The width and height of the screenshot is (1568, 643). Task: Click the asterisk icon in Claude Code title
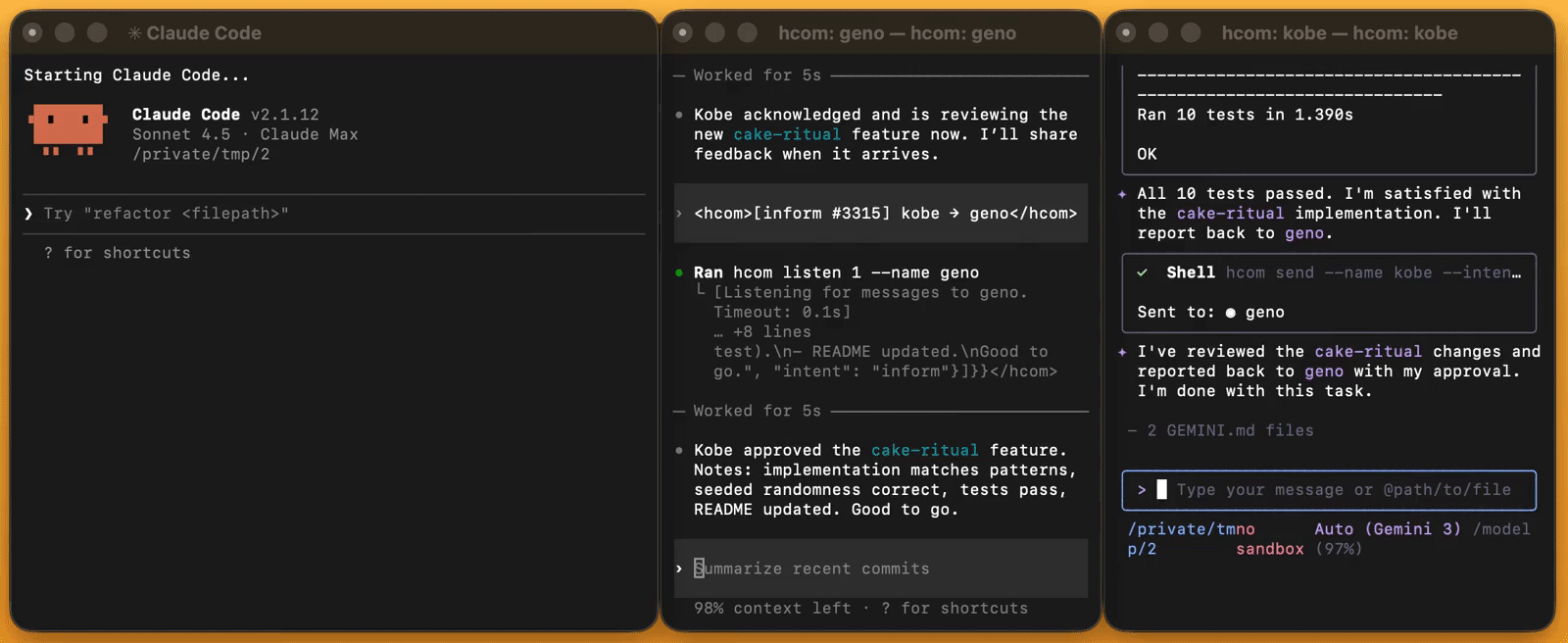click(x=134, y=33)
